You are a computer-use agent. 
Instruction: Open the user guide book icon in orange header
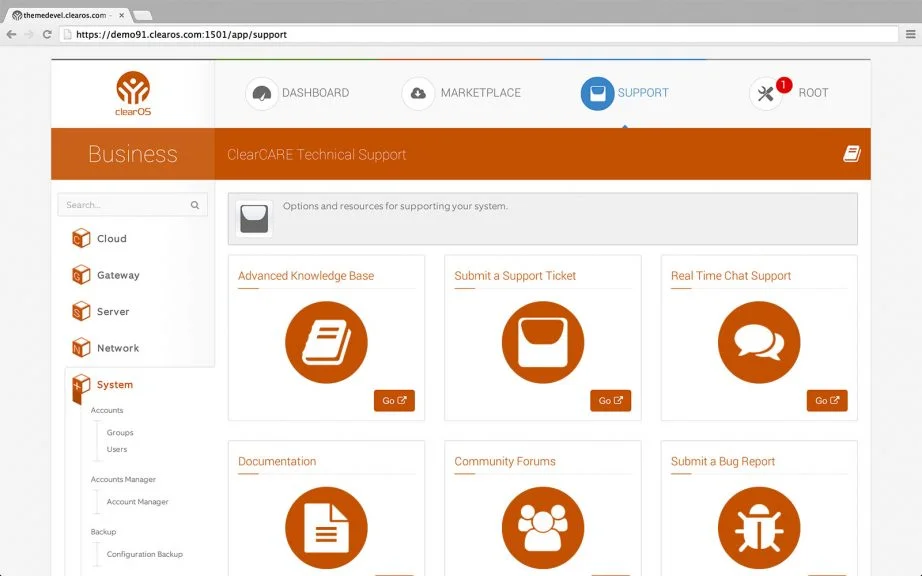pos(851,154)
